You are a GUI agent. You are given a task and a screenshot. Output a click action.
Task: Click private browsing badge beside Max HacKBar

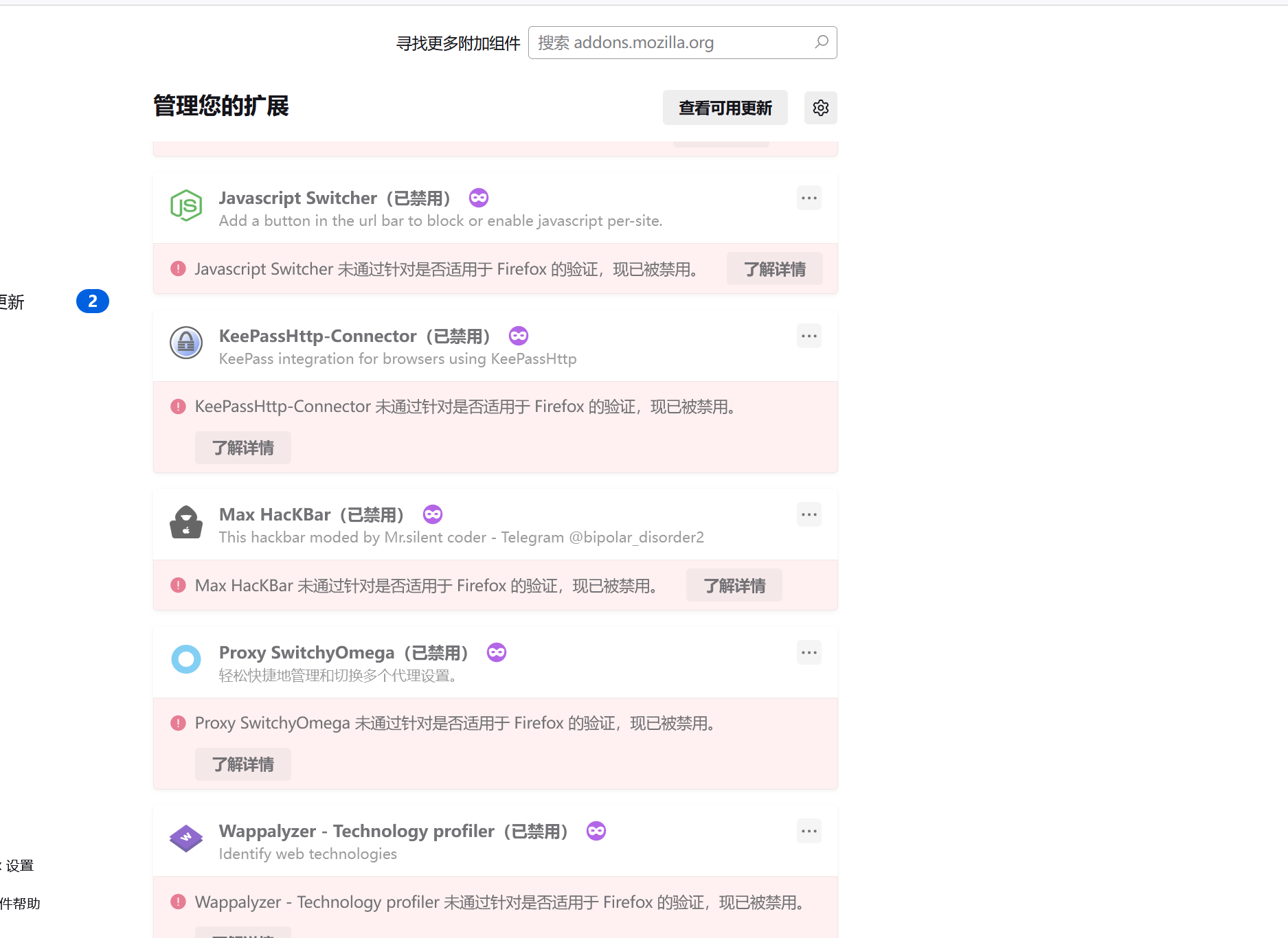point(433,514)
